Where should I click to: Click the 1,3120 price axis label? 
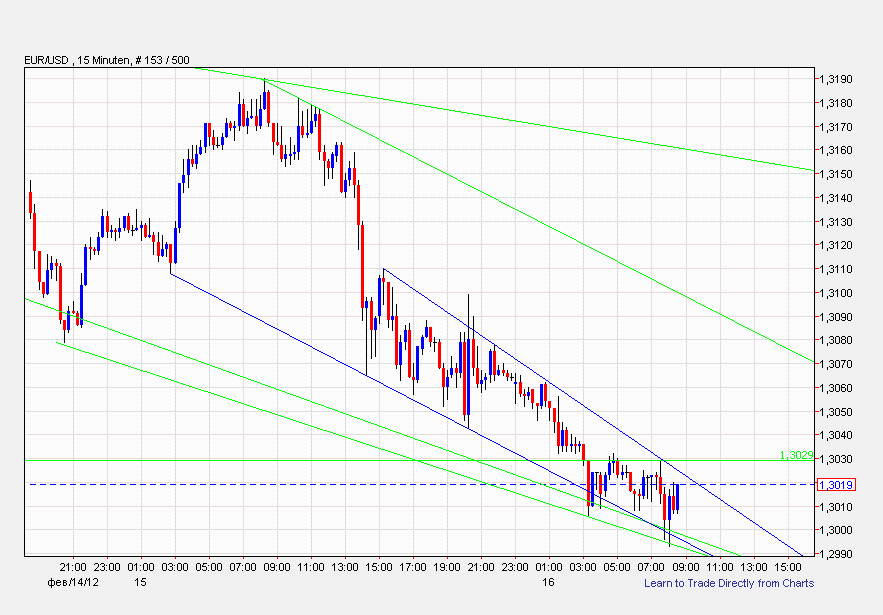tap(836, 246)
